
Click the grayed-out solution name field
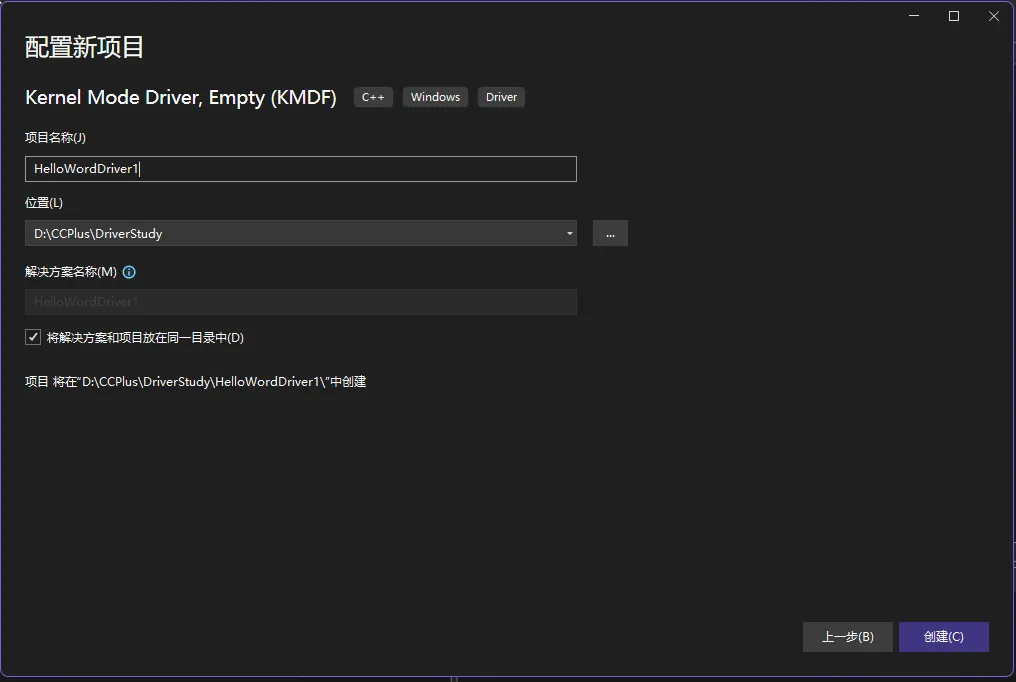pos(300,301)
